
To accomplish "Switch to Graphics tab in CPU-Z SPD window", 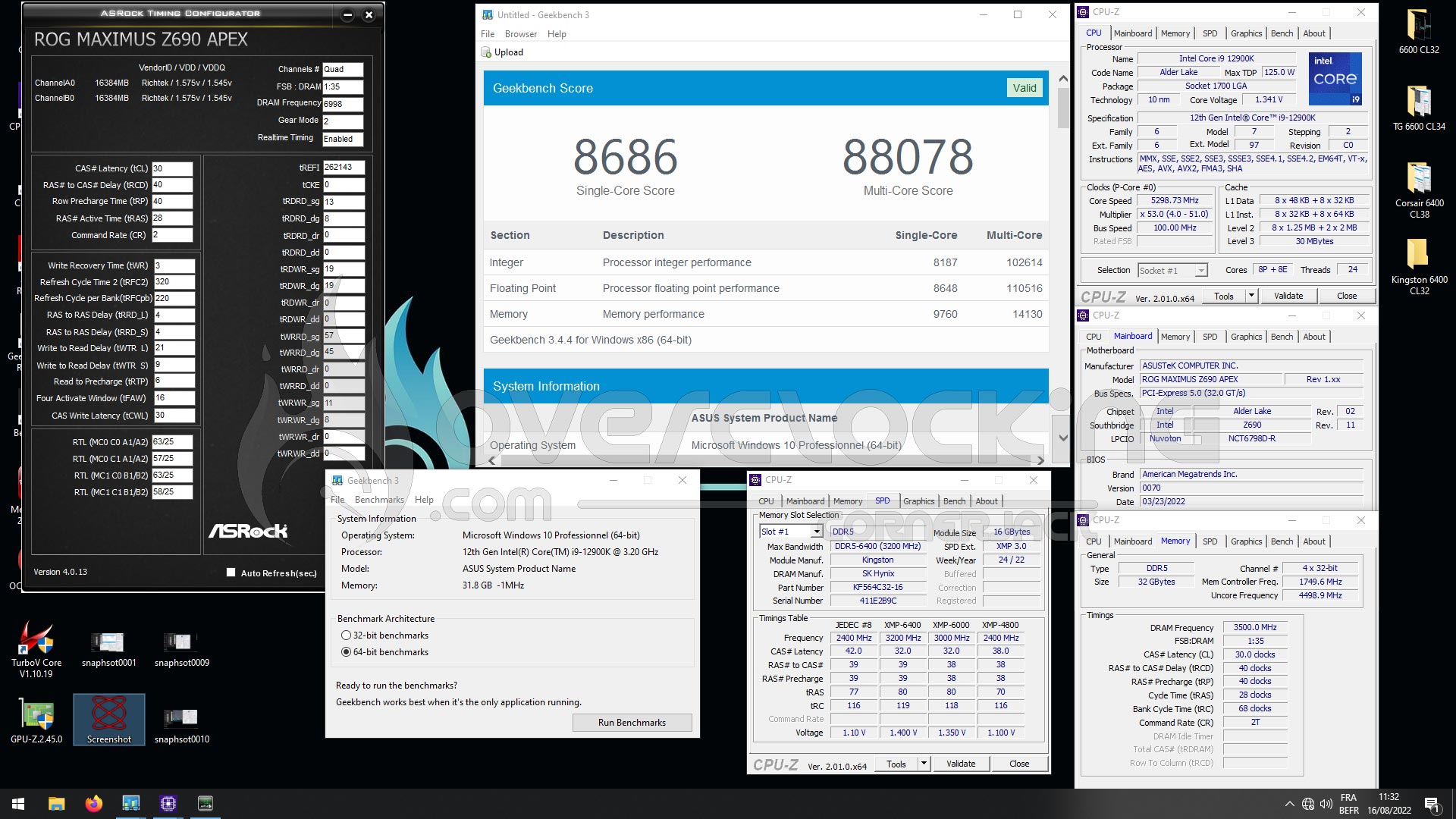I will point(918,501).
